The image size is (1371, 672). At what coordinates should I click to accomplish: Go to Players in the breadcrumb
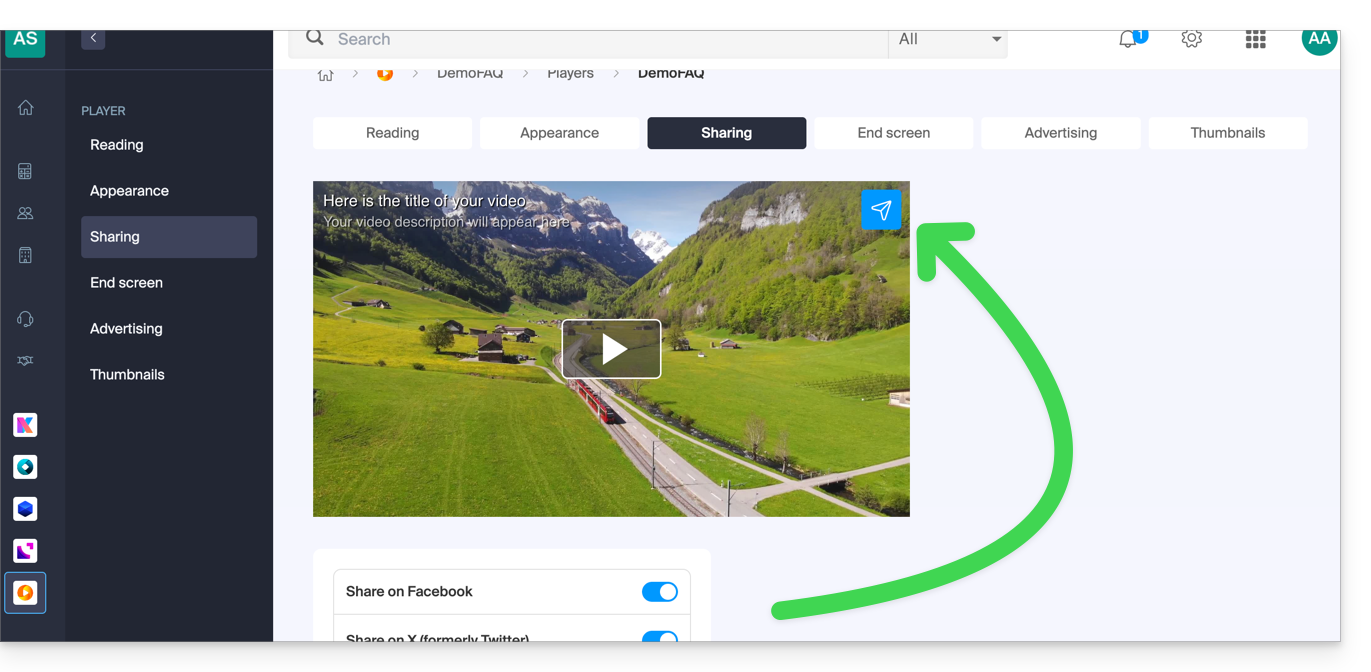point(570,74)
